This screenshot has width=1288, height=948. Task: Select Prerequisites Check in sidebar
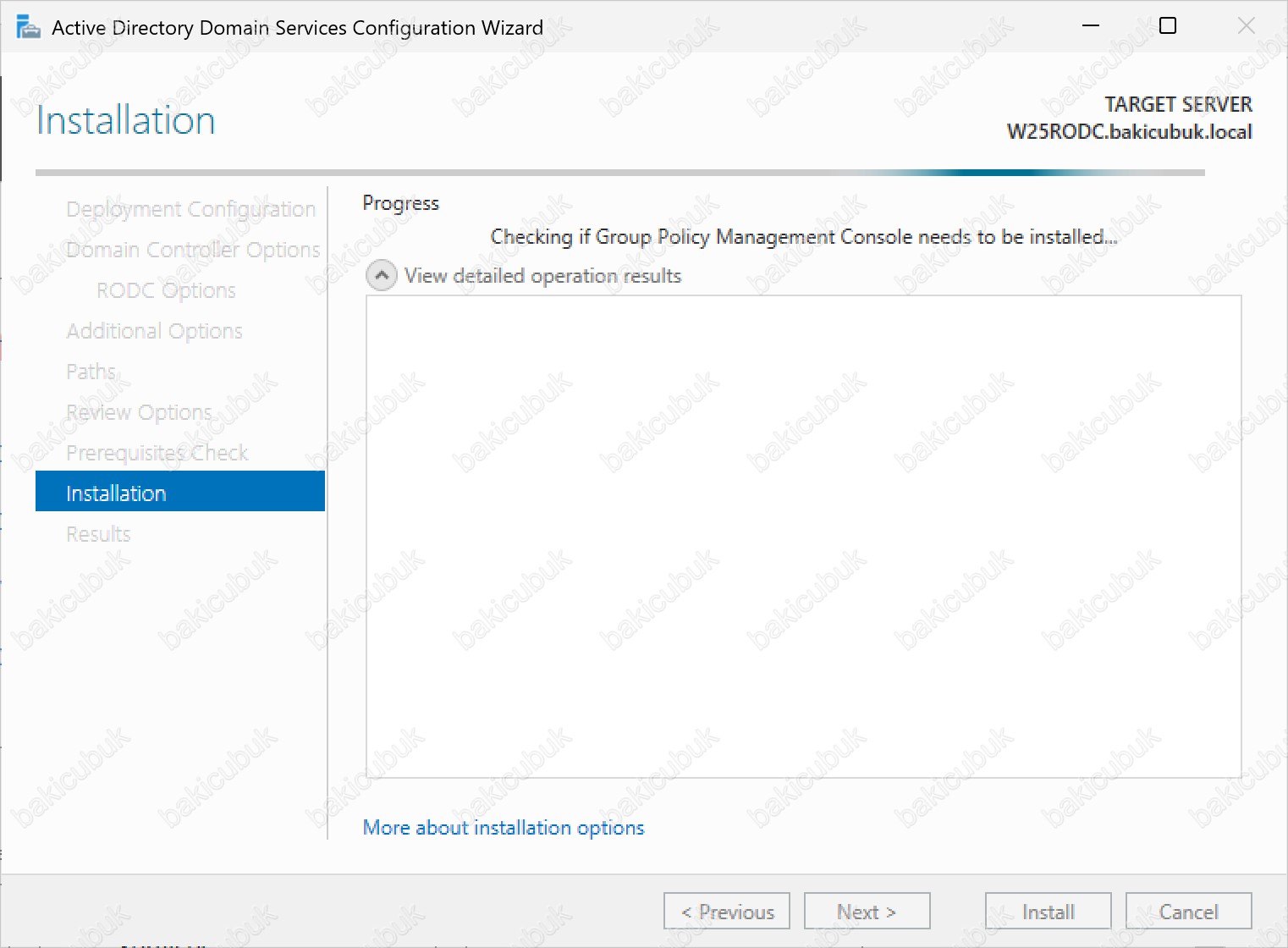[157, 453]
